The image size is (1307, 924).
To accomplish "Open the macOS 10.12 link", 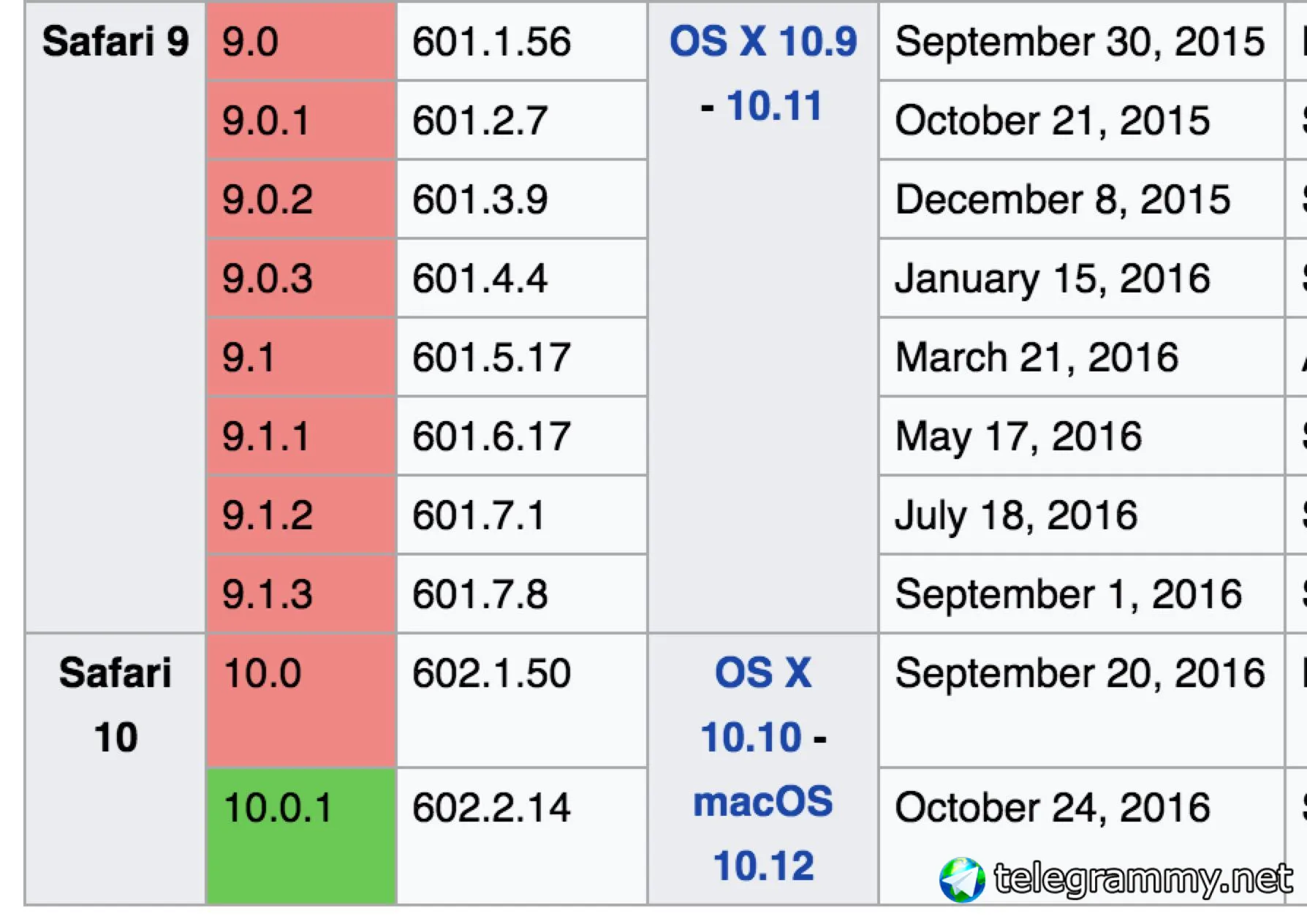I will point(763,833).
